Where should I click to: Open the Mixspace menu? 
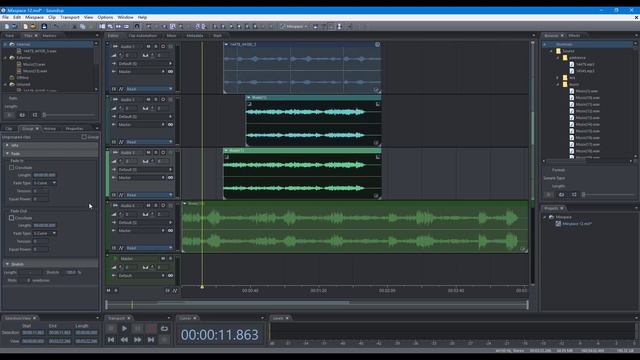pyautogui.click(x=34, y=18)
